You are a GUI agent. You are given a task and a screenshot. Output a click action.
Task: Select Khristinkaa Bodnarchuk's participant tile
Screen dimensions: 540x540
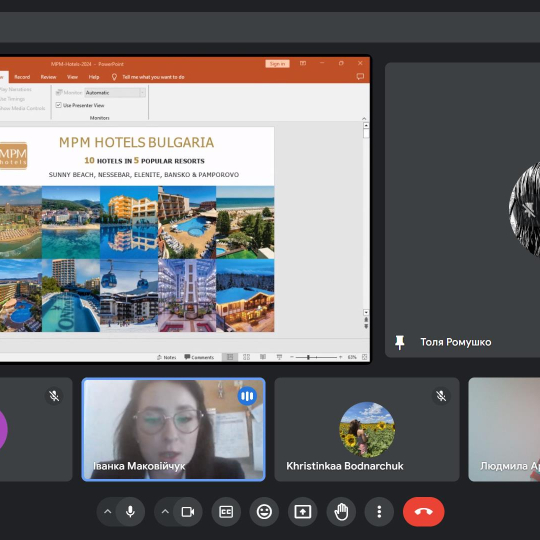click(x=367, y=429)
